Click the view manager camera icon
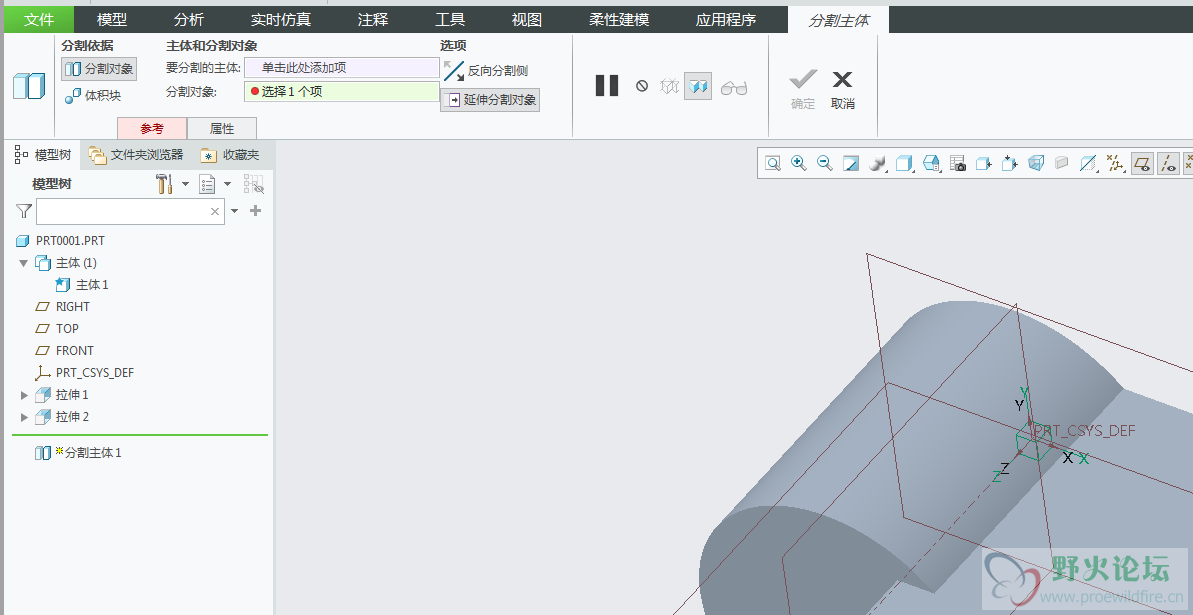This screenshot has width=1193, height=615. pyautogui.click(x=958, y=163)
